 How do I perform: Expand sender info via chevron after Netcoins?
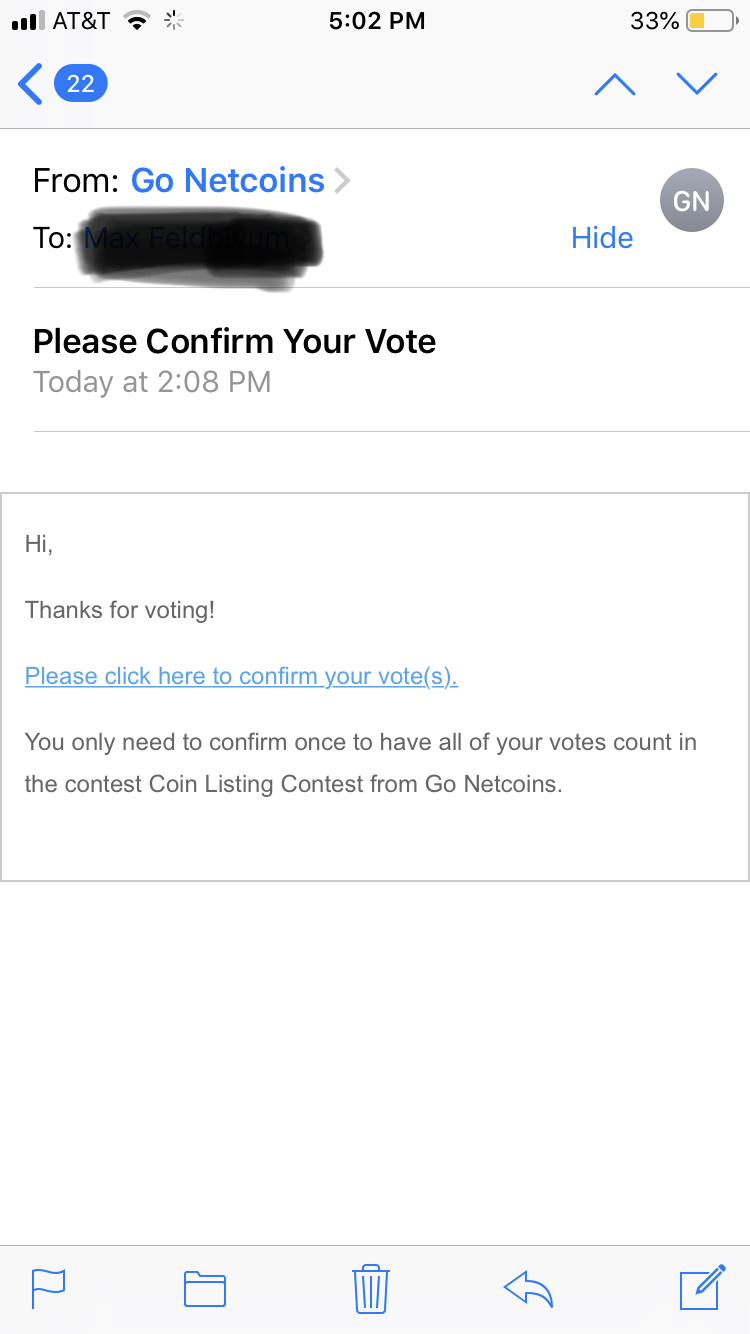[x=342, y=180]
